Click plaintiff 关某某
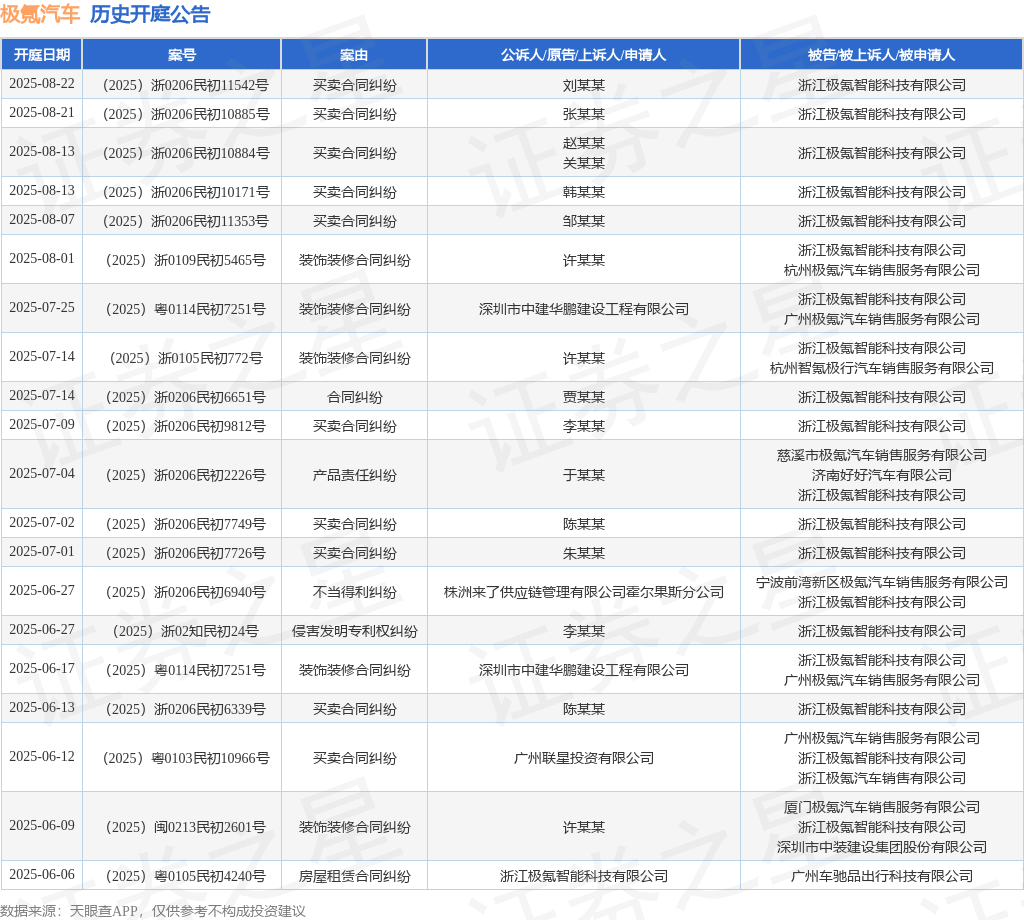Screen dimensions: 1024x920 point(584,163)
